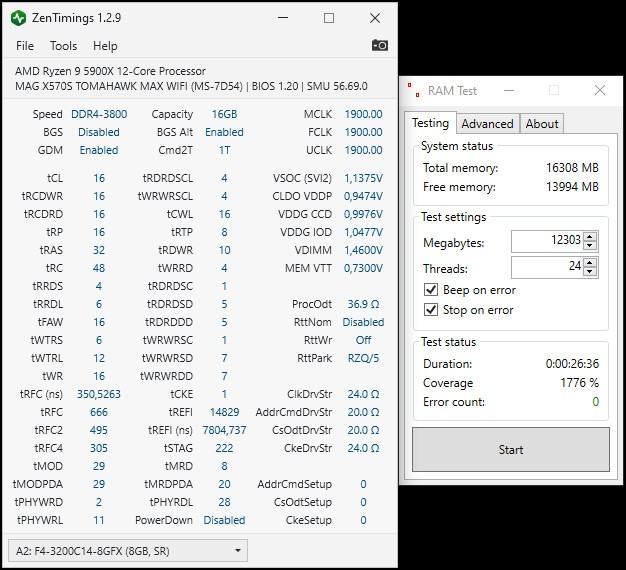Click the 16GB capacity value
The image size is (626, 570).
(x=224, y=114)
